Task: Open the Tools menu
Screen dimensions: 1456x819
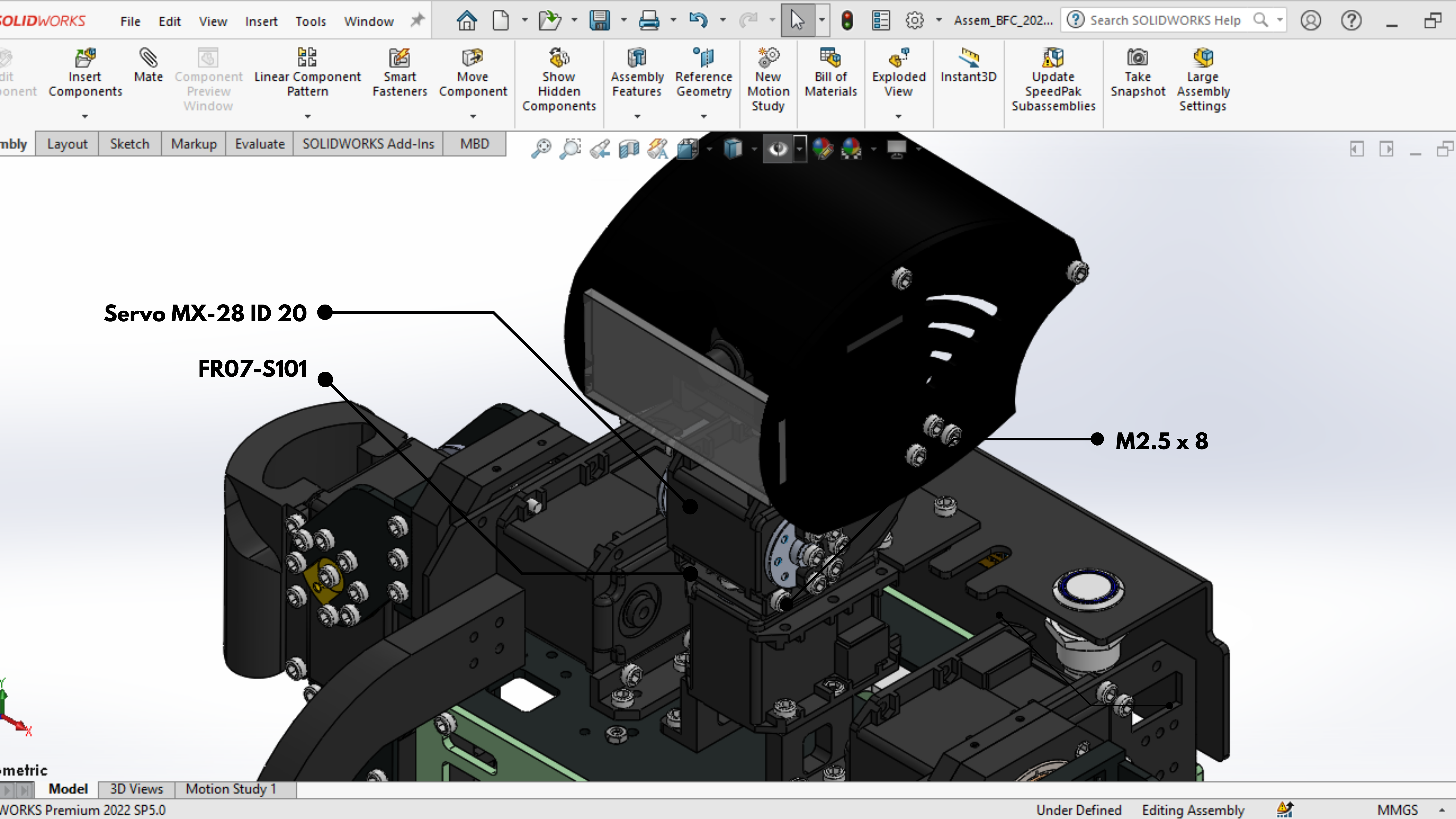Action: [x=311, y=22]
